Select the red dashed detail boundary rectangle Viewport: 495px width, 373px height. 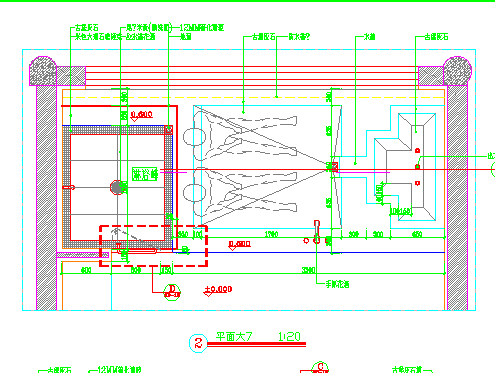154,246
